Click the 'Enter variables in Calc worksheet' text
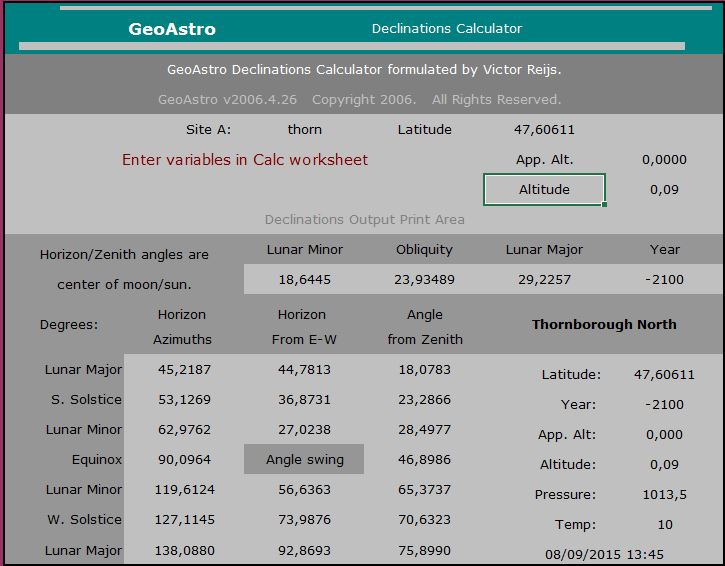The image size is (725, 566). [245, 160]
